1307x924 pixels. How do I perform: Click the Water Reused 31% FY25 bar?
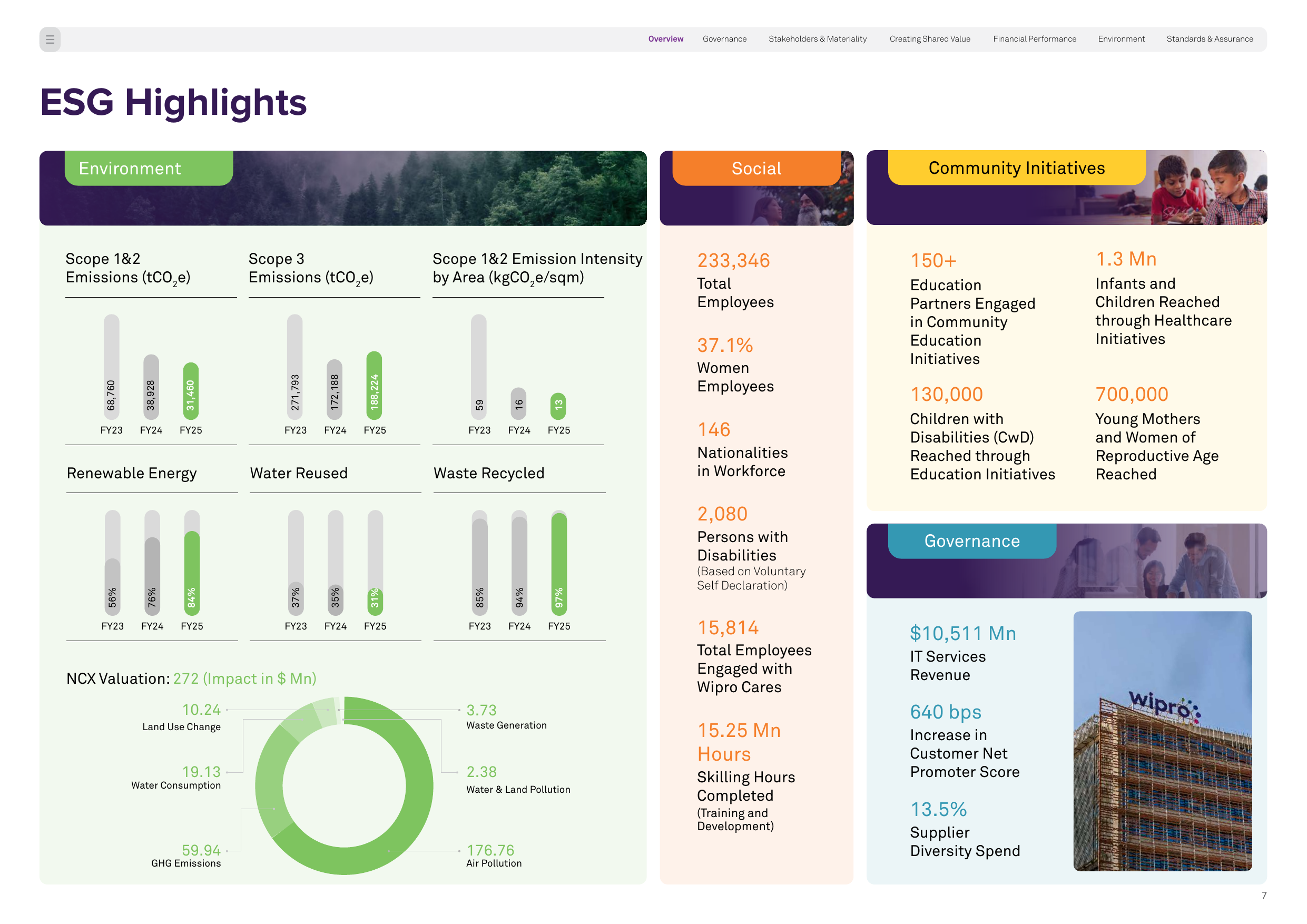[375, 601]
